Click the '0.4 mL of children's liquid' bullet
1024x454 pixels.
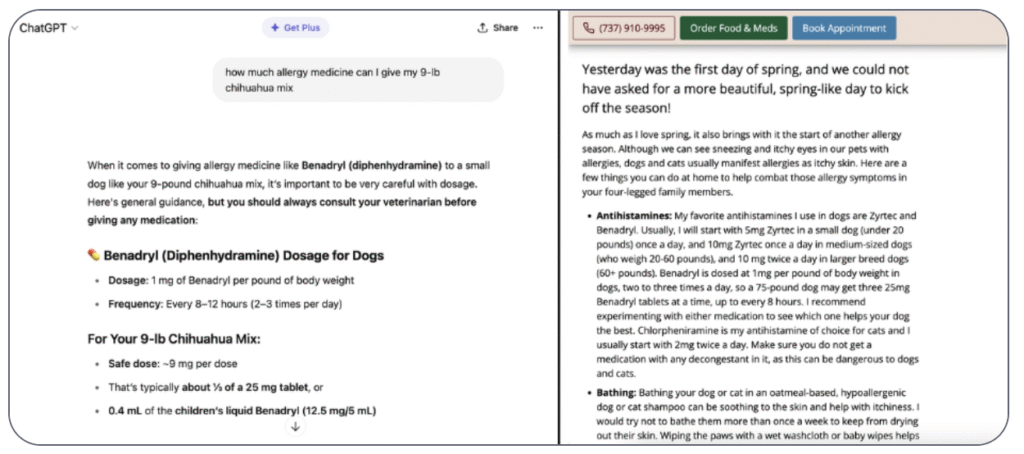point(242,411)
